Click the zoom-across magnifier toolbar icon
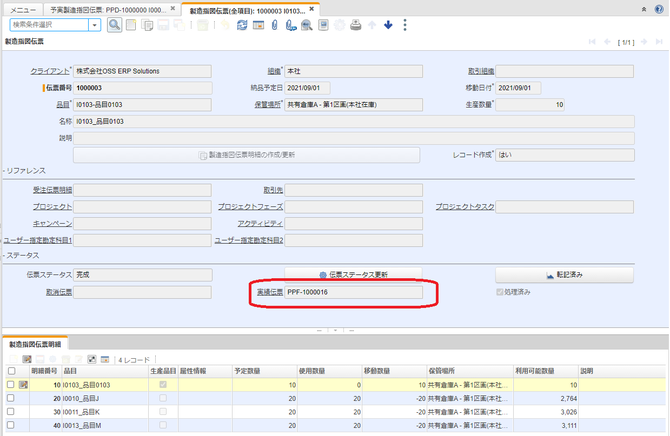Image resolution: width=670 pixels, height=436 pixels. click(x=307, y=25)
